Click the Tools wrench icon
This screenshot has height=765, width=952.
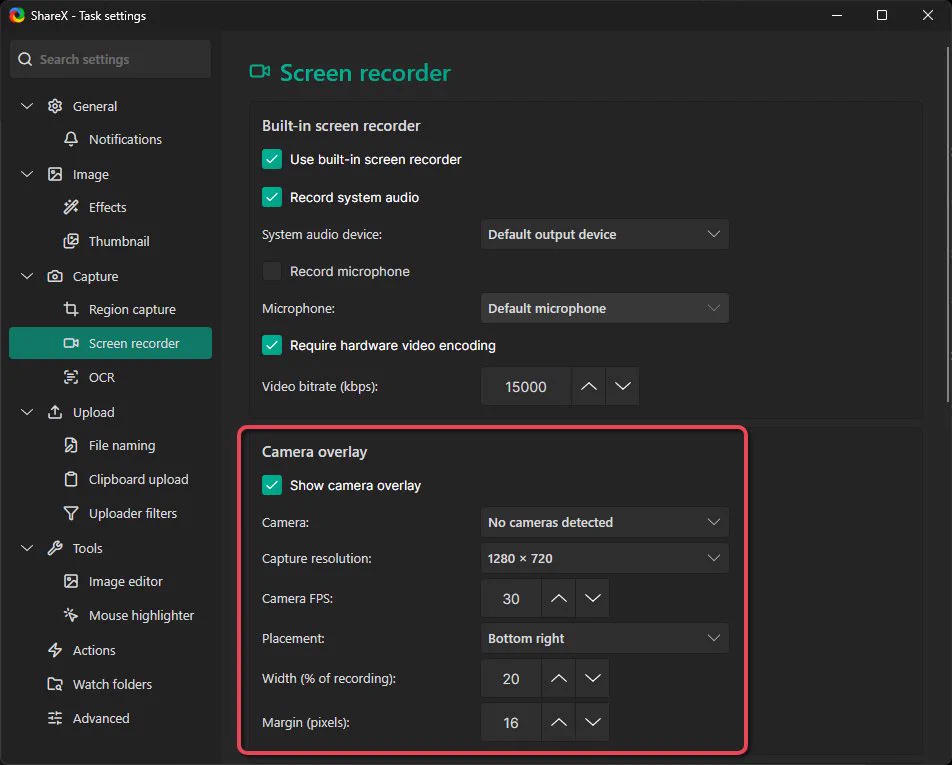[x=55, y=548]
